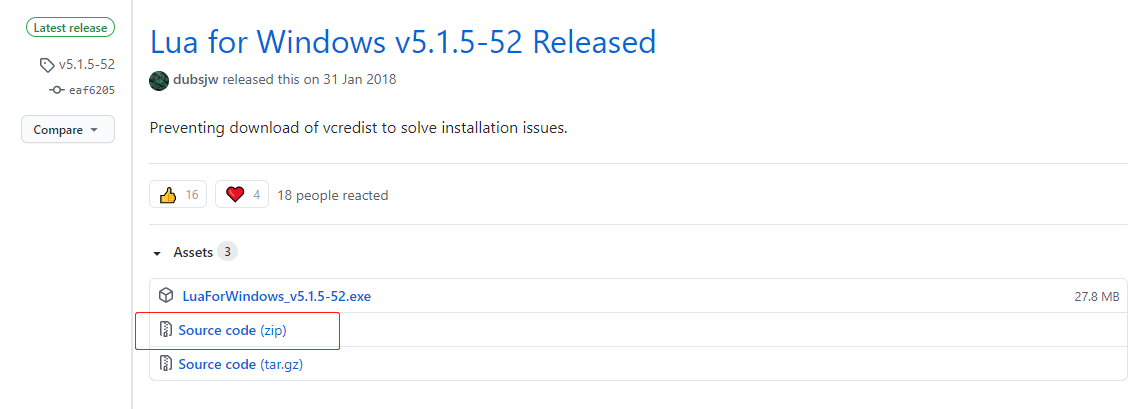Open commit eaf6205
Screen dimensions: 1148x409
[91, 90]
